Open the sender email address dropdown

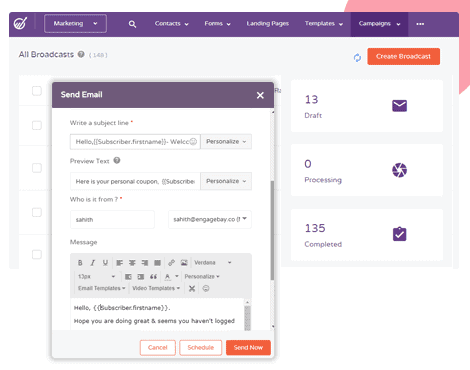click(210, 219)
